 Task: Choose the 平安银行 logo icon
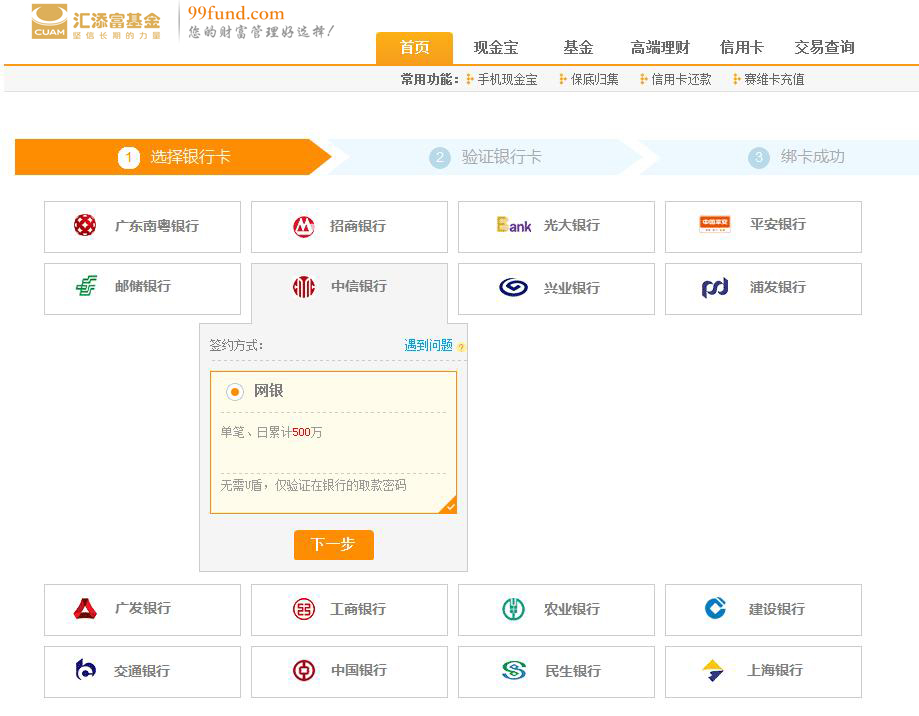tap(715, 225)
